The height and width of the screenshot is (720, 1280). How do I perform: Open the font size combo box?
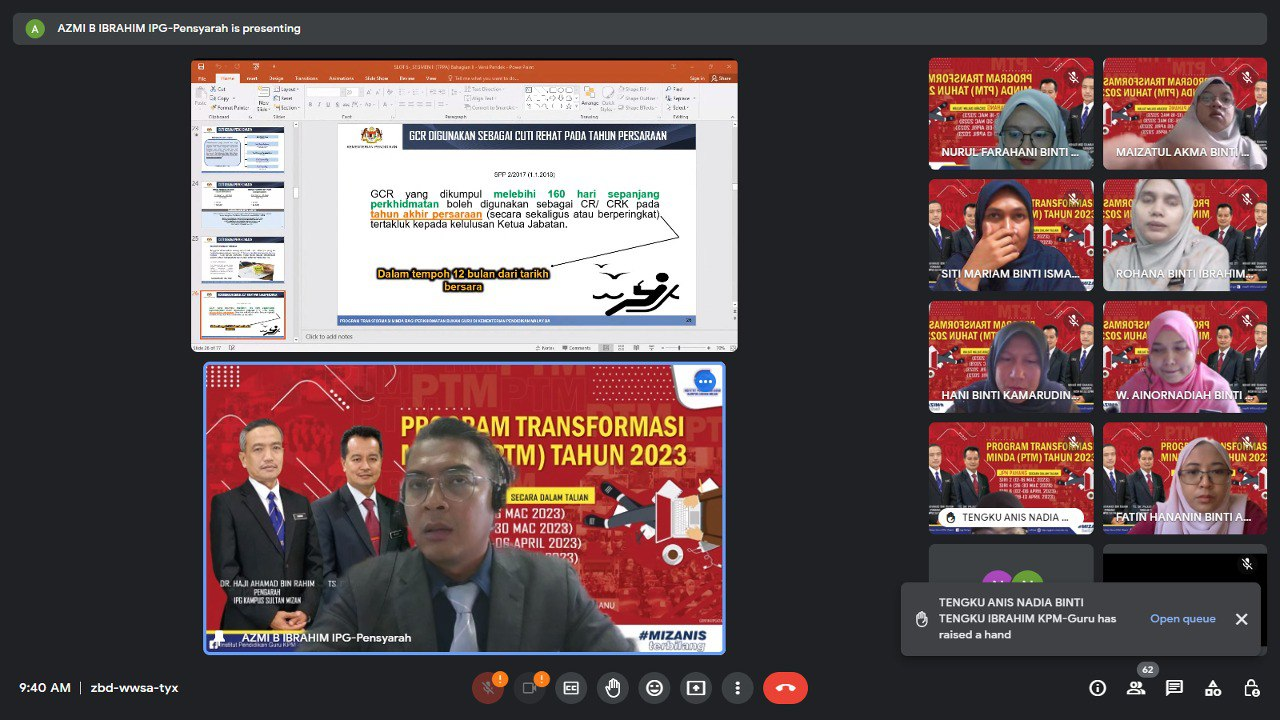(x=352, y=92)
